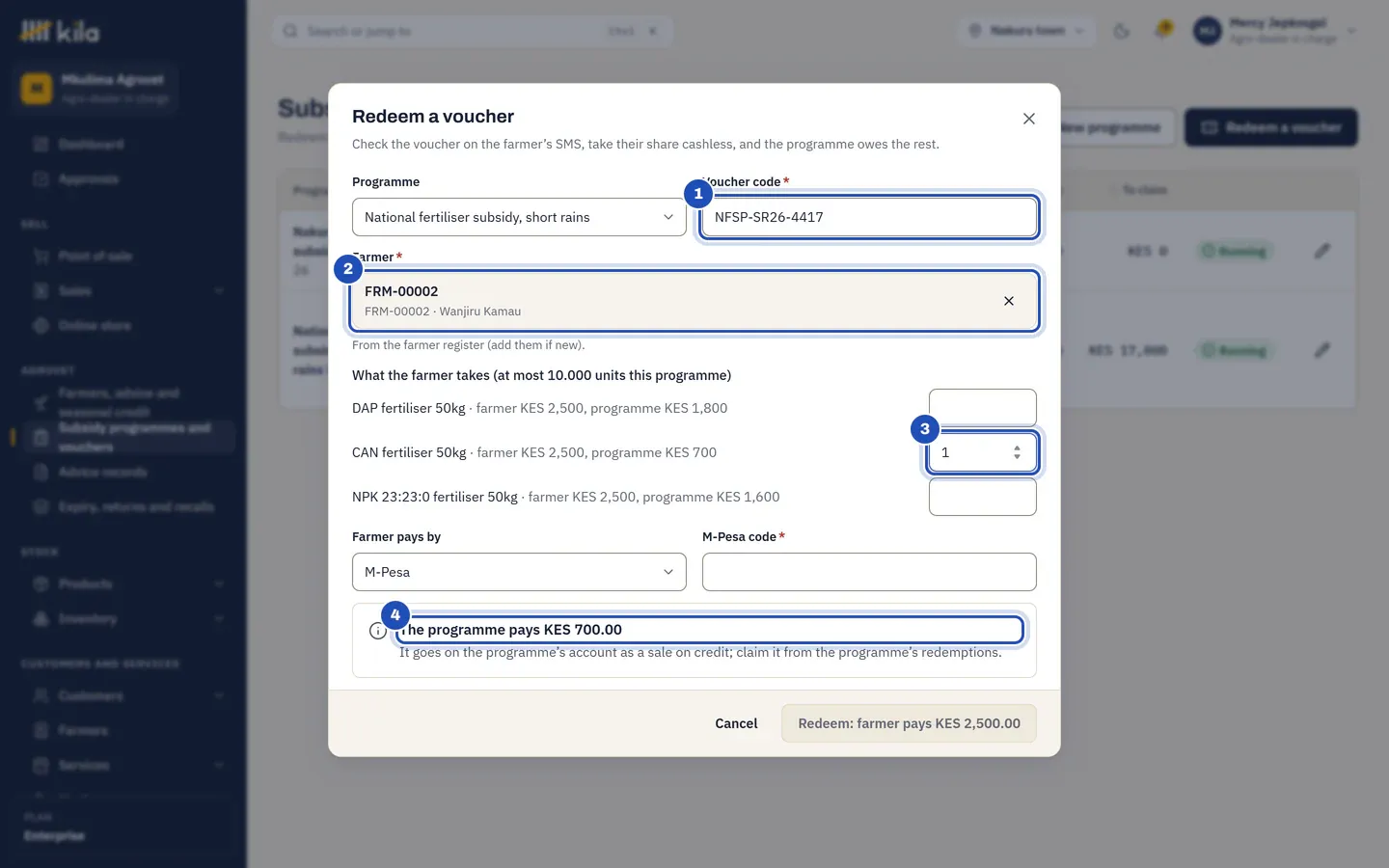
Task: Click the Voucher code input field
Action: (869, 217)
